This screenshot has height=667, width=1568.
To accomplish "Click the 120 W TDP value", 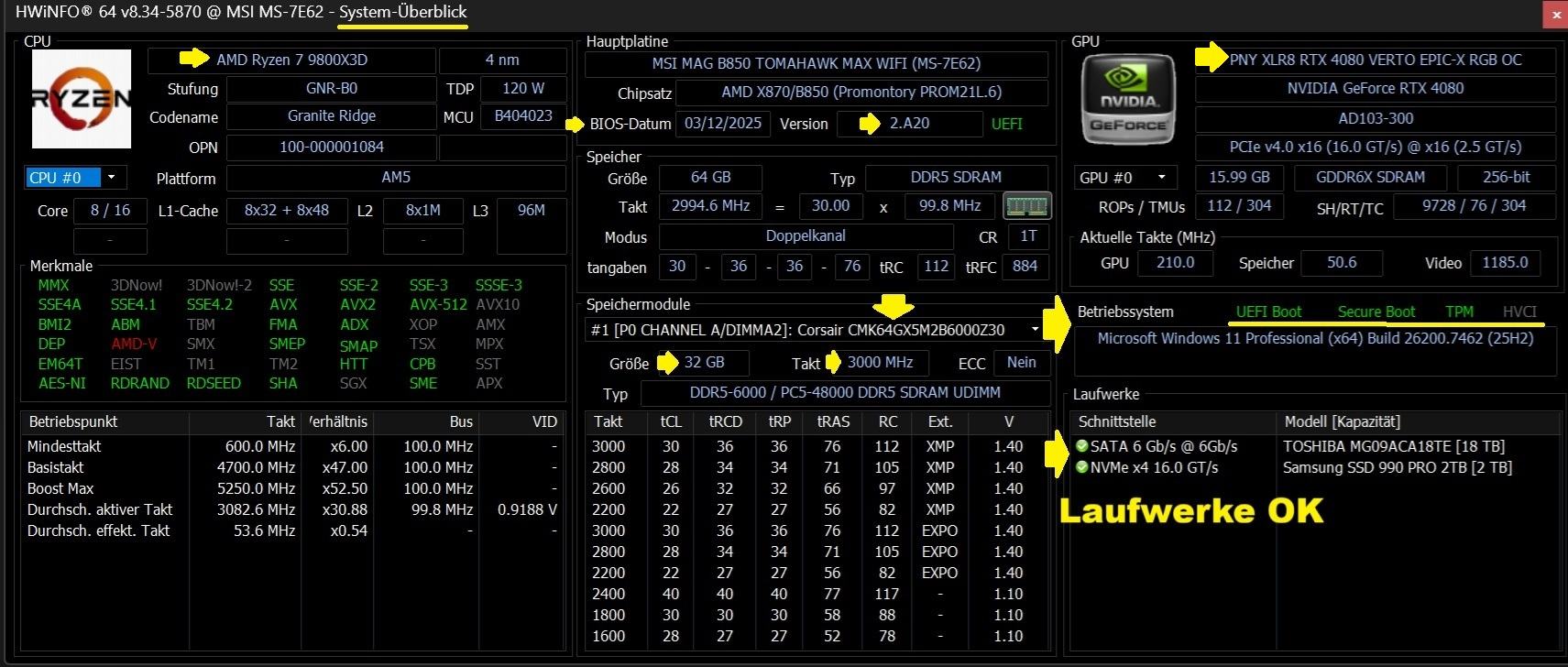I will (523, 89).
